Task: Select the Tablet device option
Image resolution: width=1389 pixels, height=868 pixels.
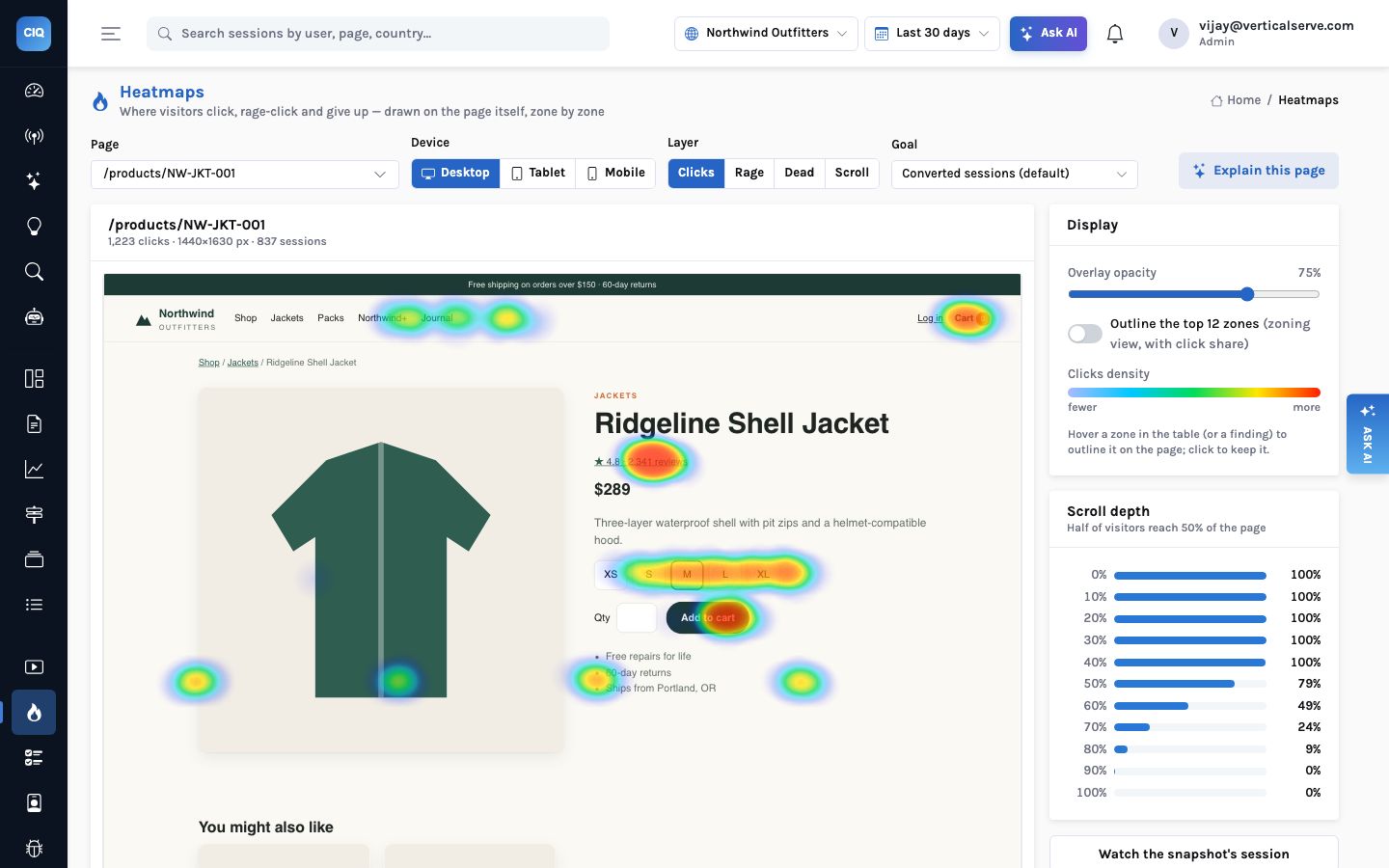Action: coord(538,173)
